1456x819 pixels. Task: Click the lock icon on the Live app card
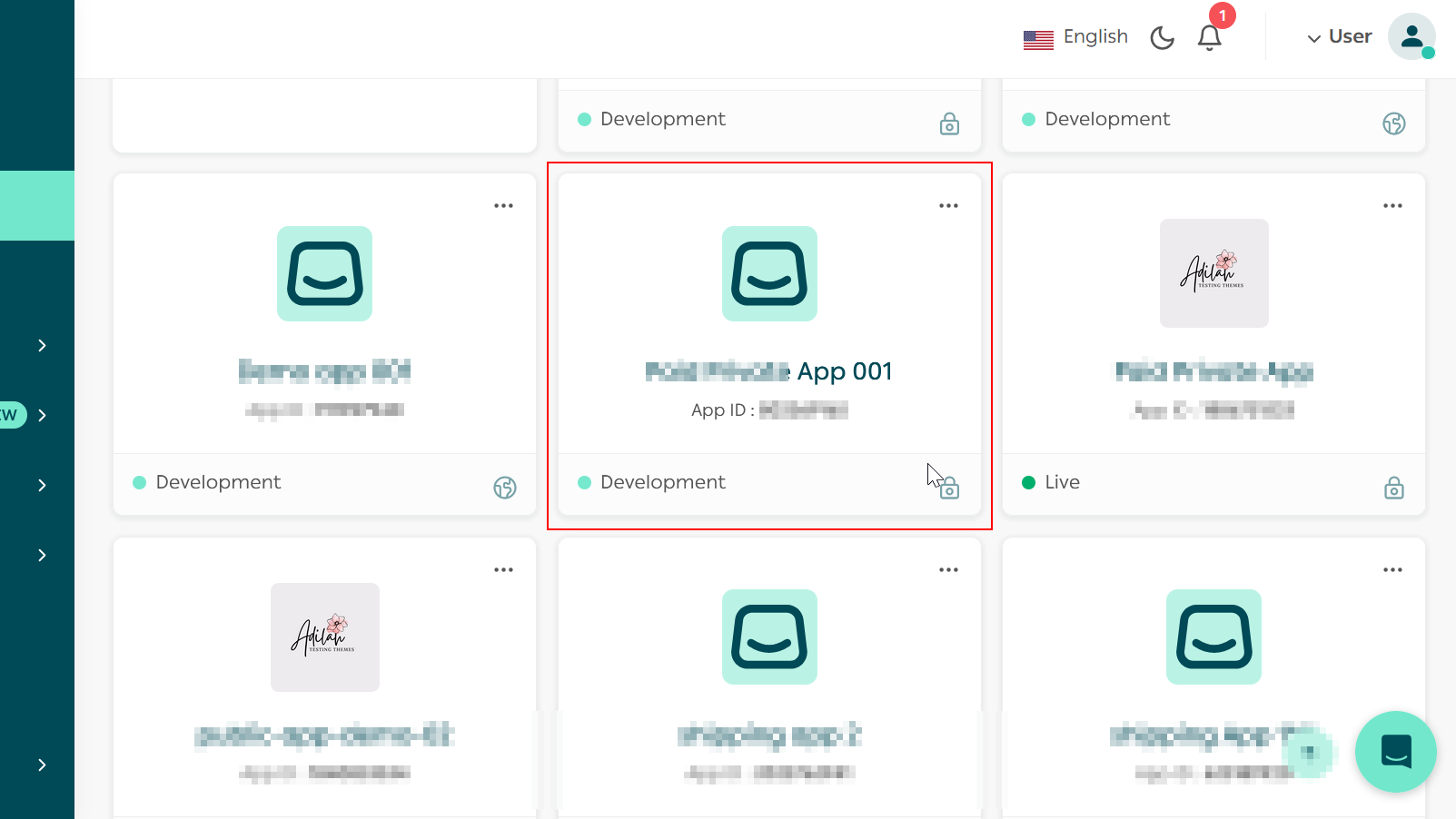[x=1393, y=488]
